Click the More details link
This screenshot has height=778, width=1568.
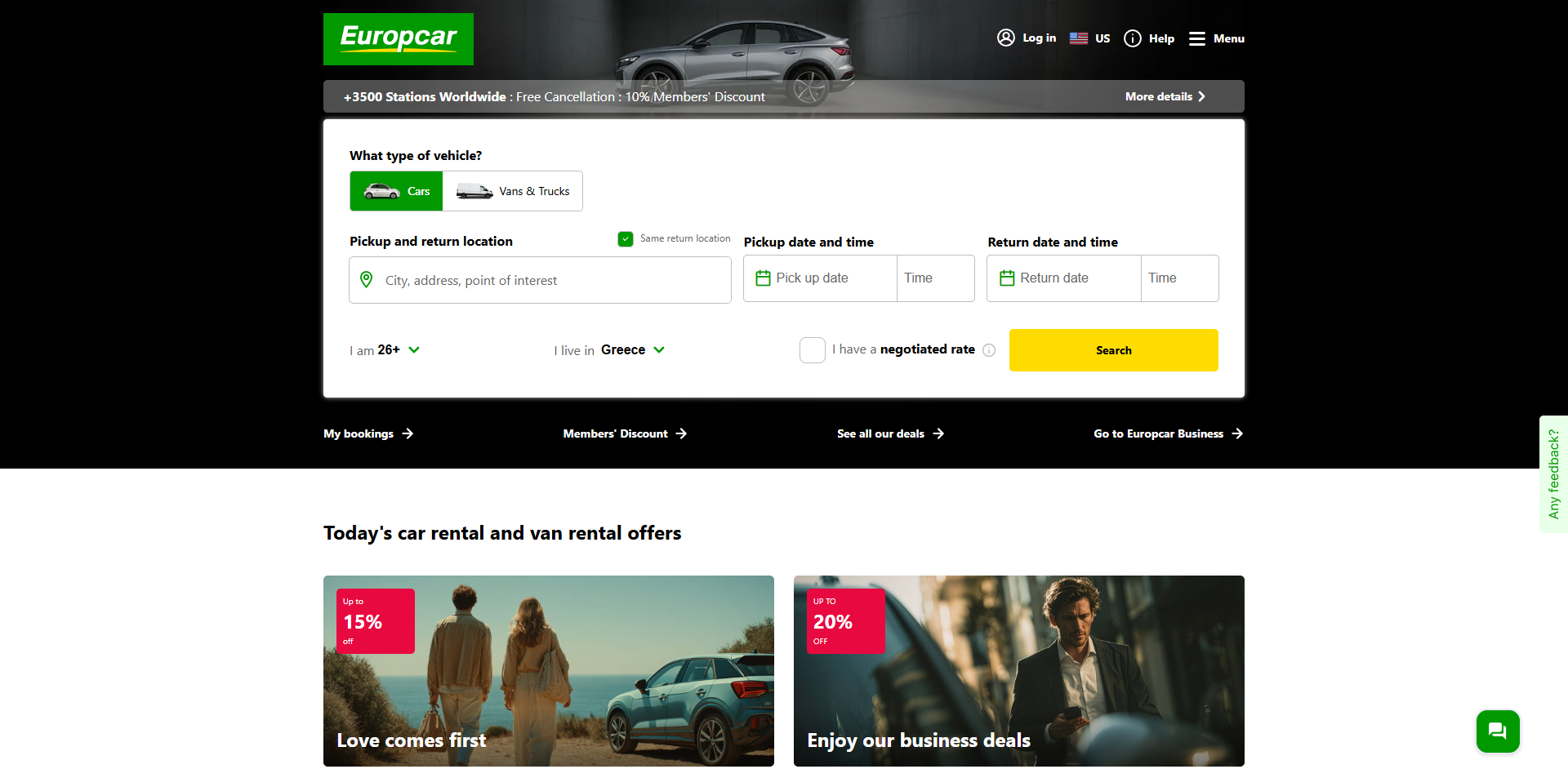1165,96
